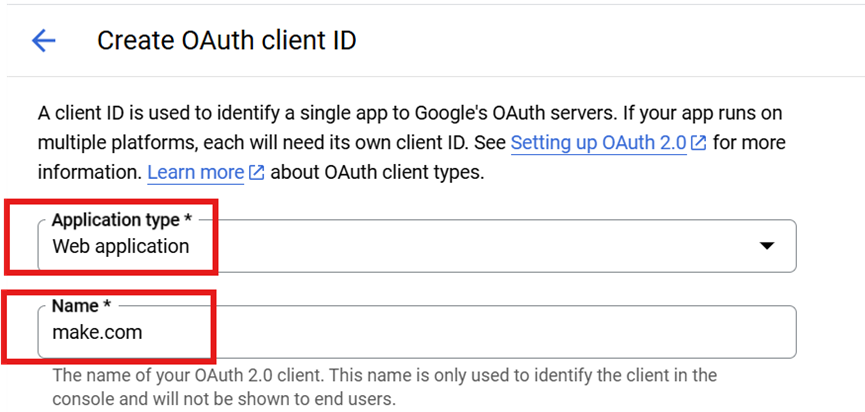865x412 pixels.
Task: Select the "Web application" value text
Action: coord(120,246)
